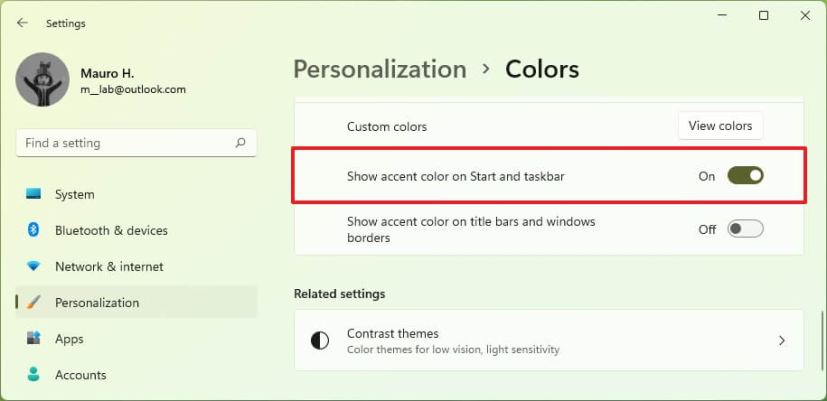Click the Accounts person icon
Image resolution: width=827 pixels, height=401 pixels.
(x=34, y=375)
